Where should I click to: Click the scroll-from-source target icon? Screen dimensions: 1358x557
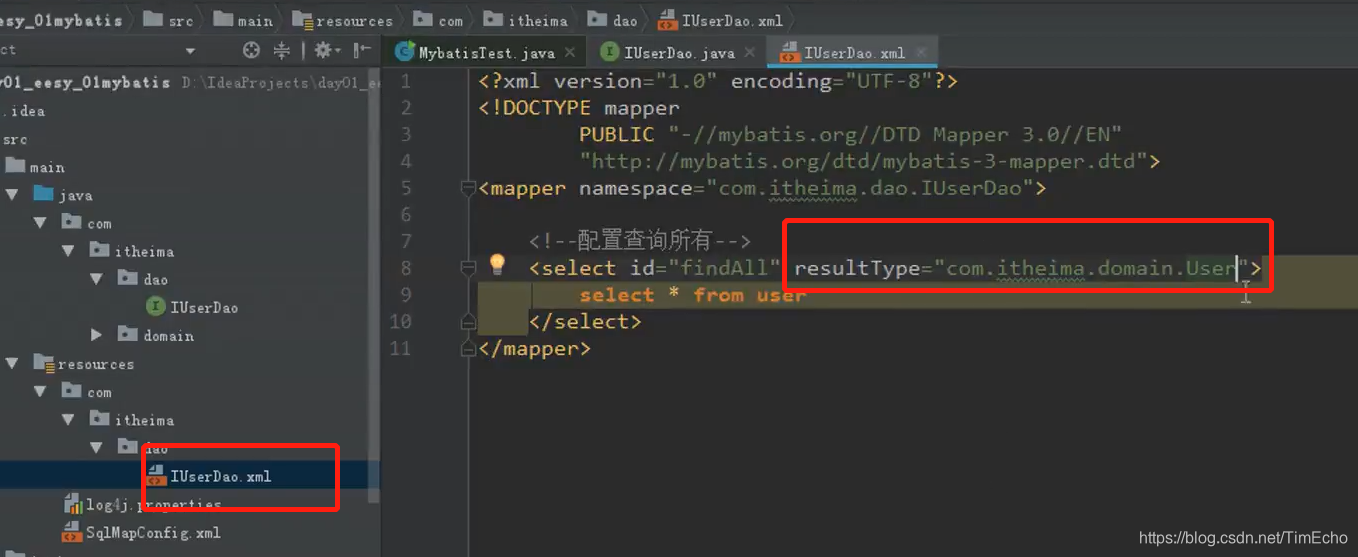point(252,50)
